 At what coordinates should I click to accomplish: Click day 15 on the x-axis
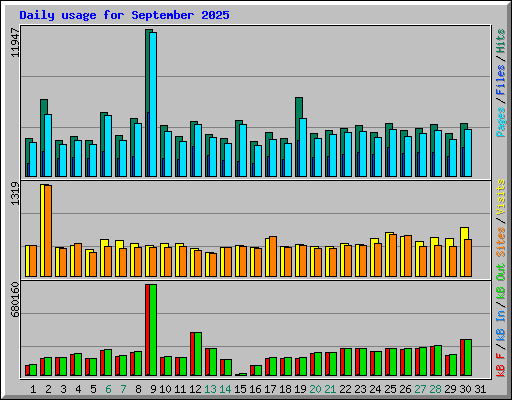pyautogui.click(x=240, y=389)
